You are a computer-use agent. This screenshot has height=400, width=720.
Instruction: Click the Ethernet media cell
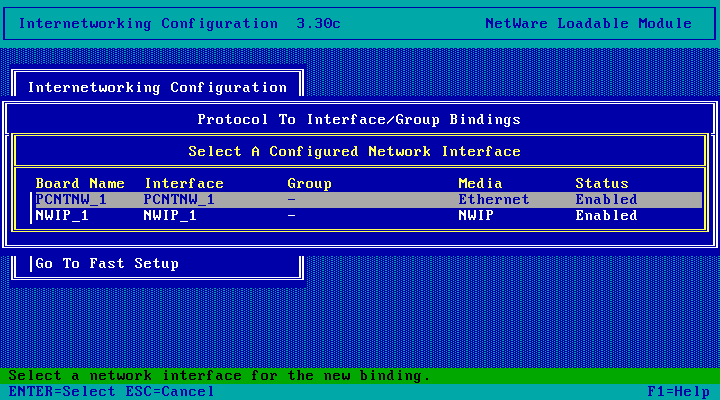click(x=494, y=200)
